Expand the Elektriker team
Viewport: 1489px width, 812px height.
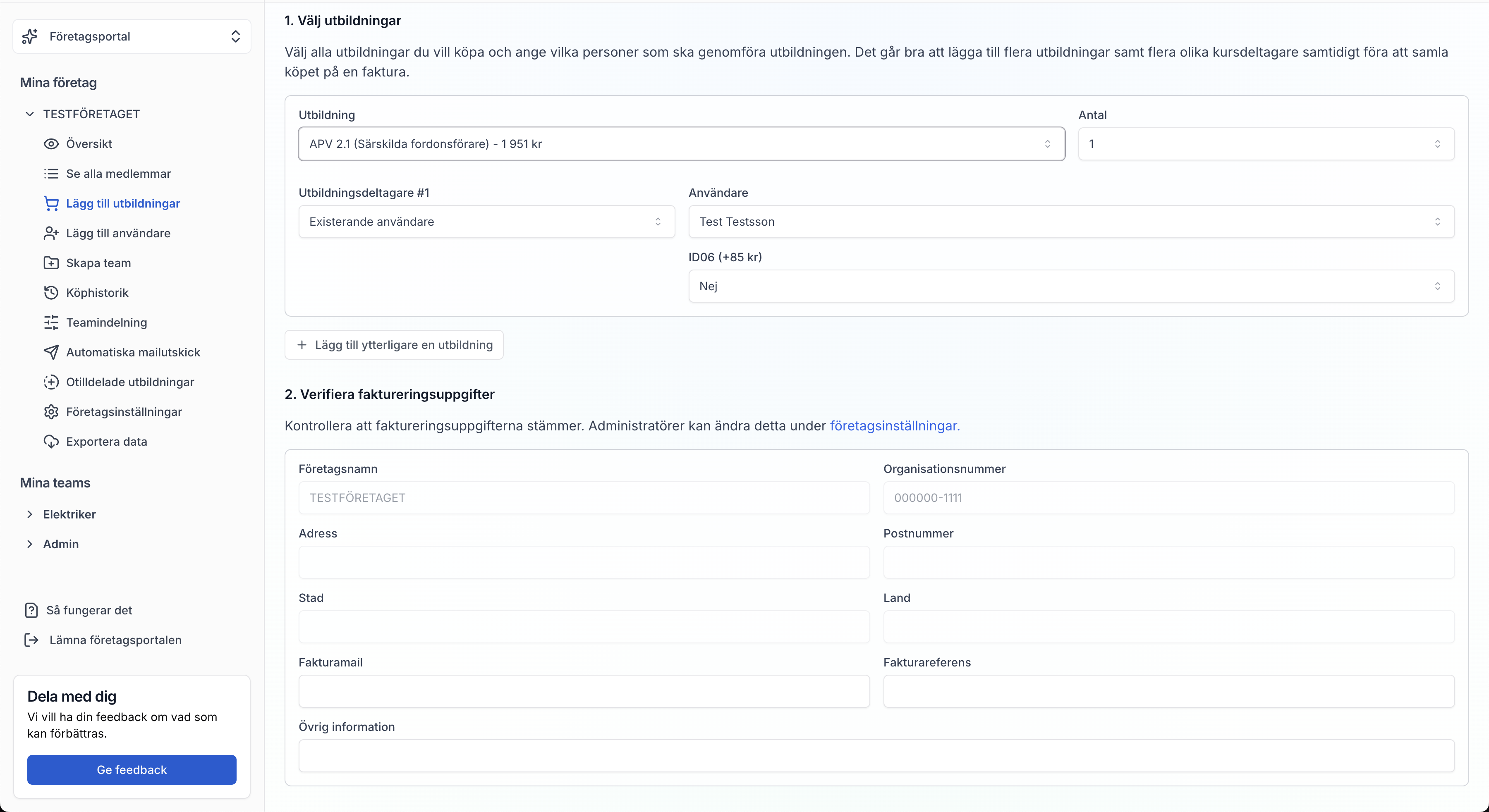coord(30,514)
